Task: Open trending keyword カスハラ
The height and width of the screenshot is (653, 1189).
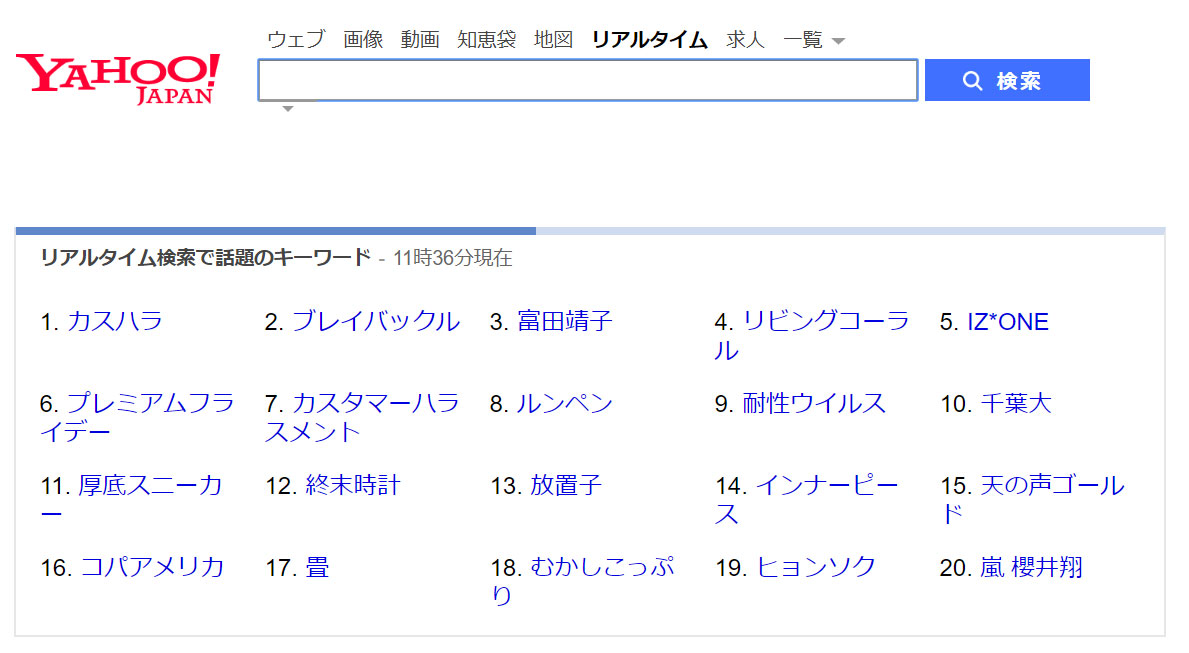Action: point(115,321)
